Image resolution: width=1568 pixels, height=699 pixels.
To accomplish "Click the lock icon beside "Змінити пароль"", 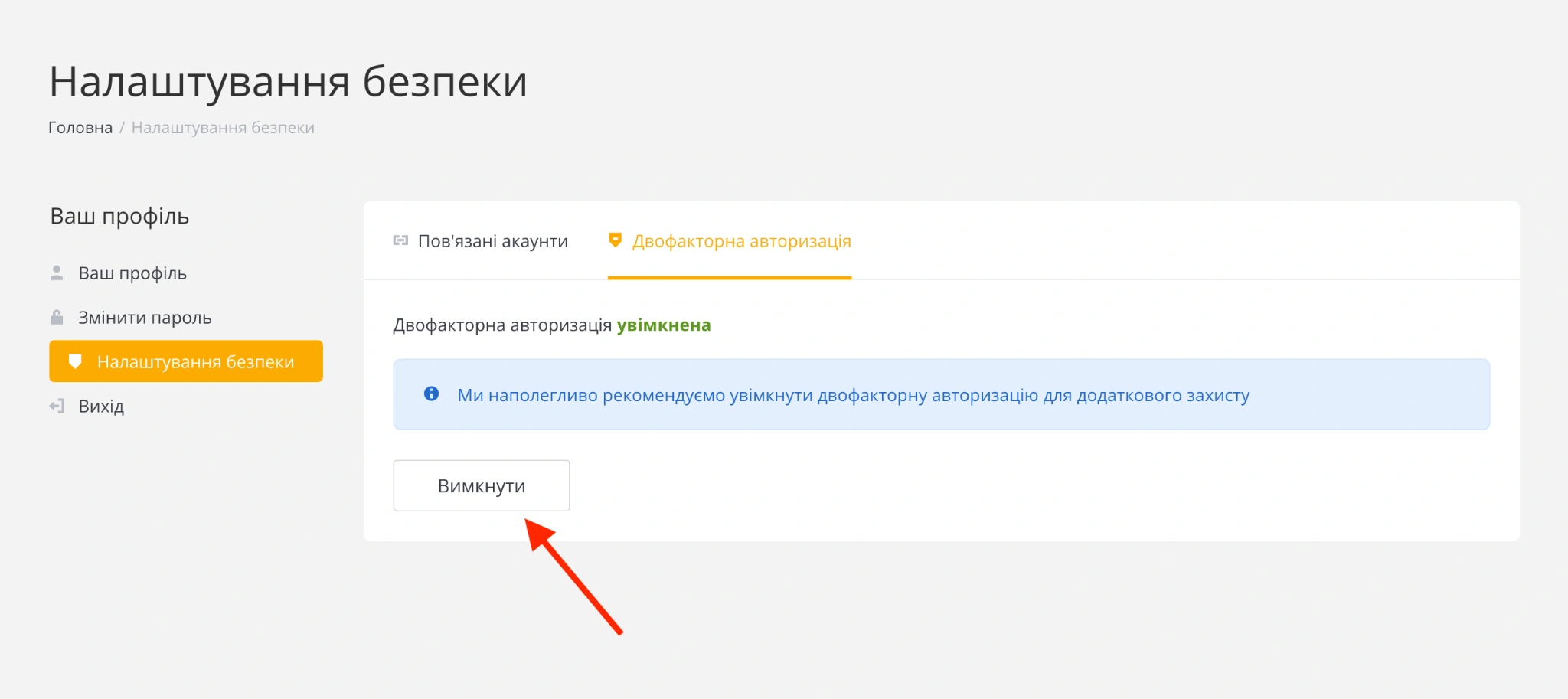I will (x=57, y=317).
